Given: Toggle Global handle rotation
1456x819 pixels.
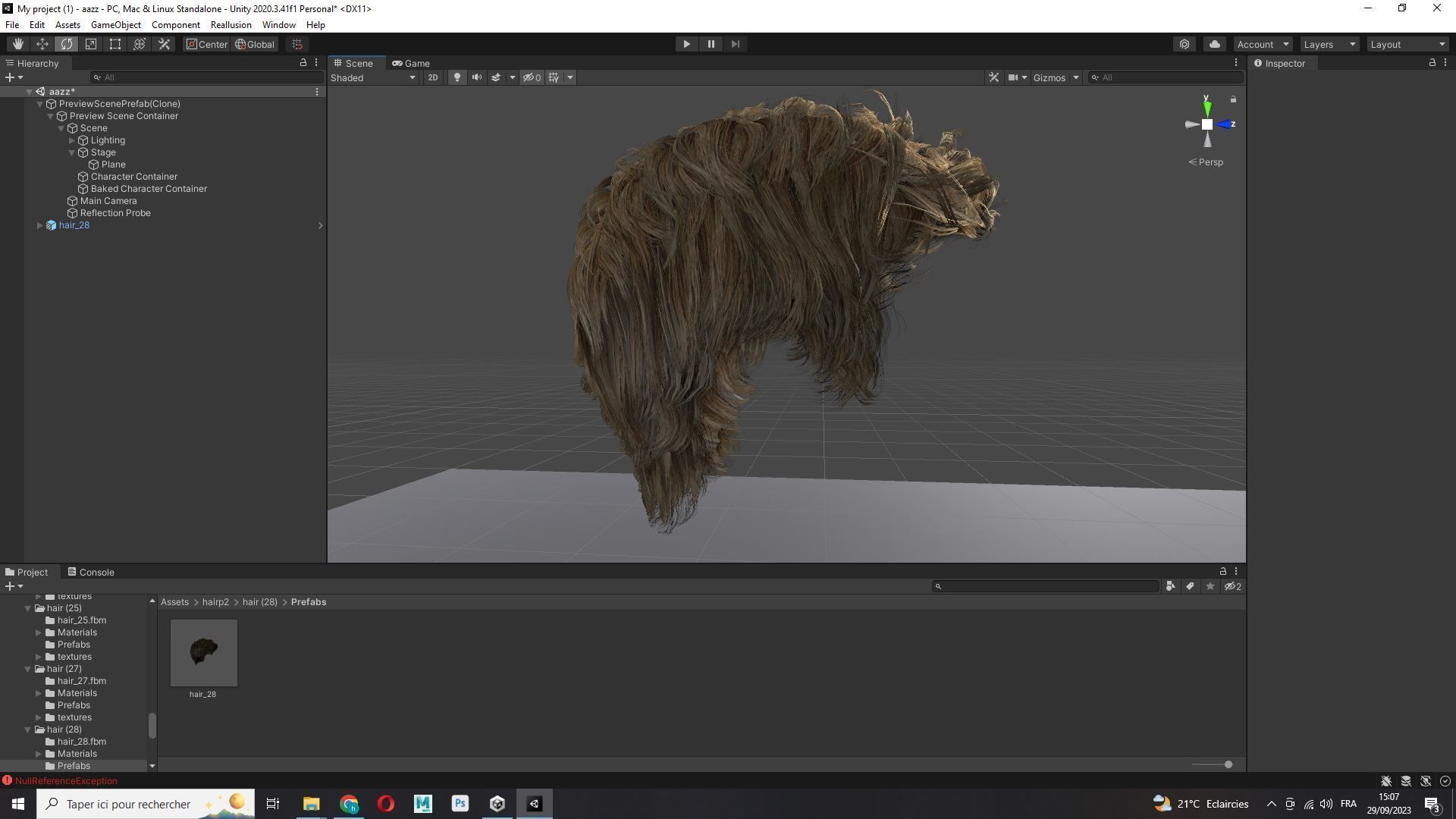Looking at the screenshot, I should point(255,44).
